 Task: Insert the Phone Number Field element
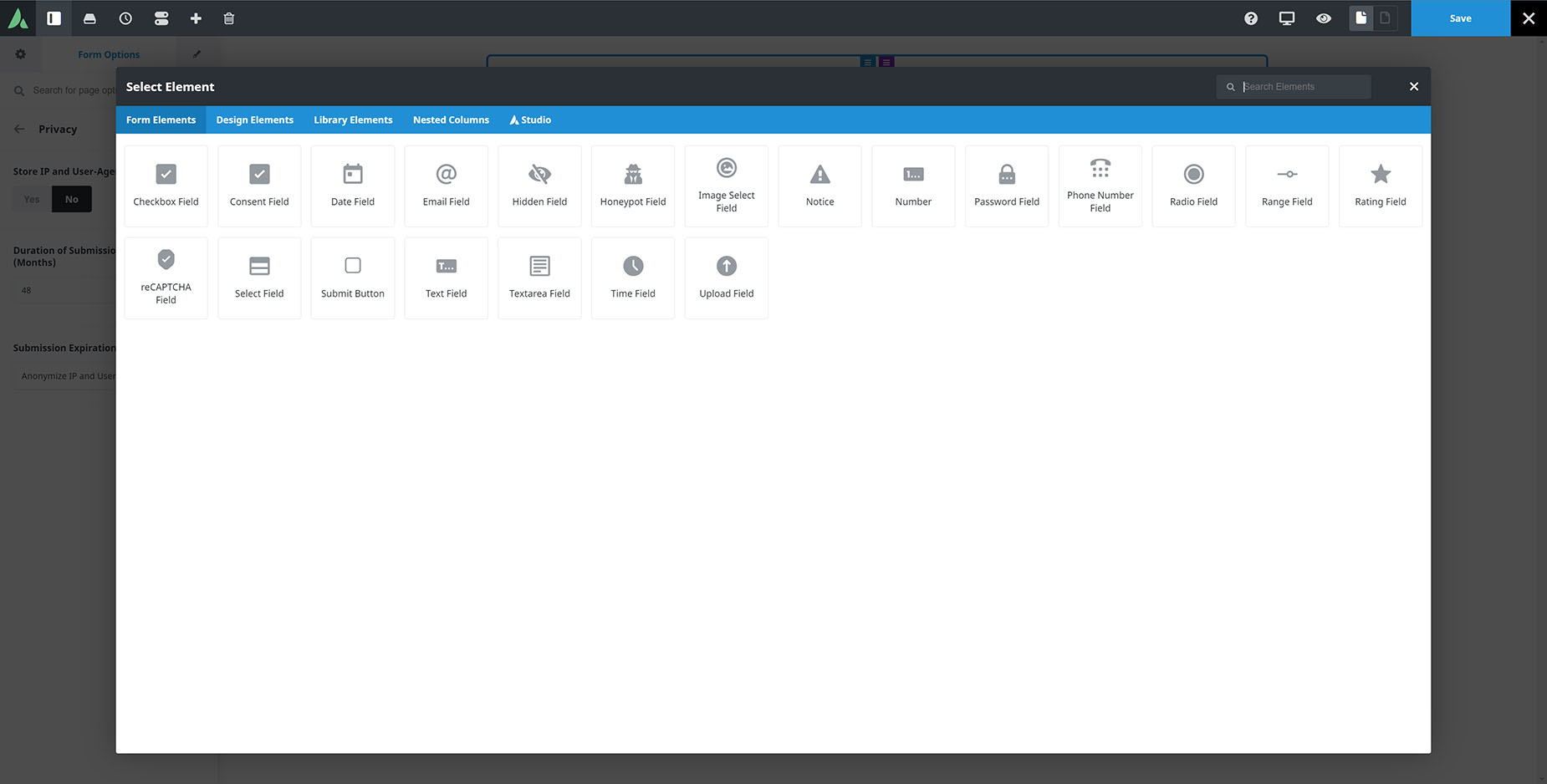point(1100,186)
